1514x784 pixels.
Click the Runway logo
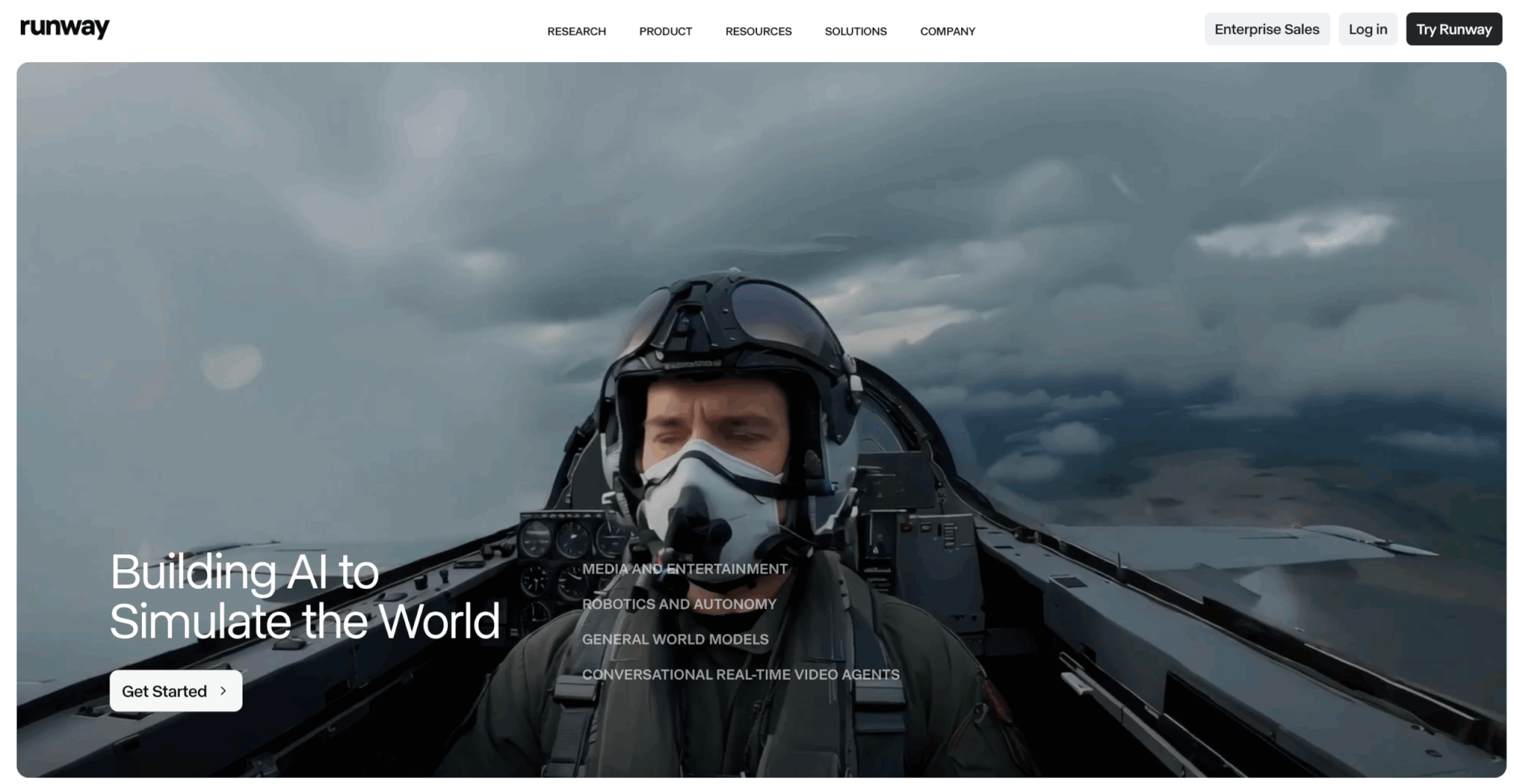(x=64, y=28)
